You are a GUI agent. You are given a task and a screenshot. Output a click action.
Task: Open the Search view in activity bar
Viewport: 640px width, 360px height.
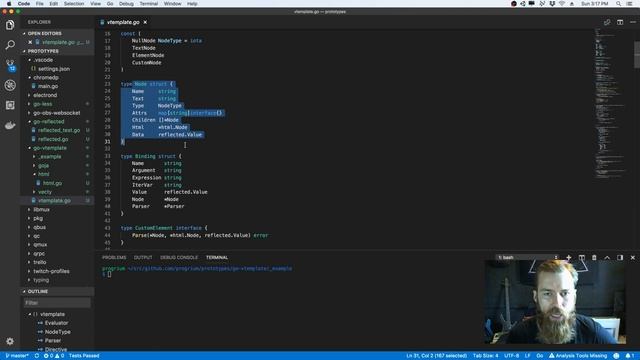pos(10,44)
